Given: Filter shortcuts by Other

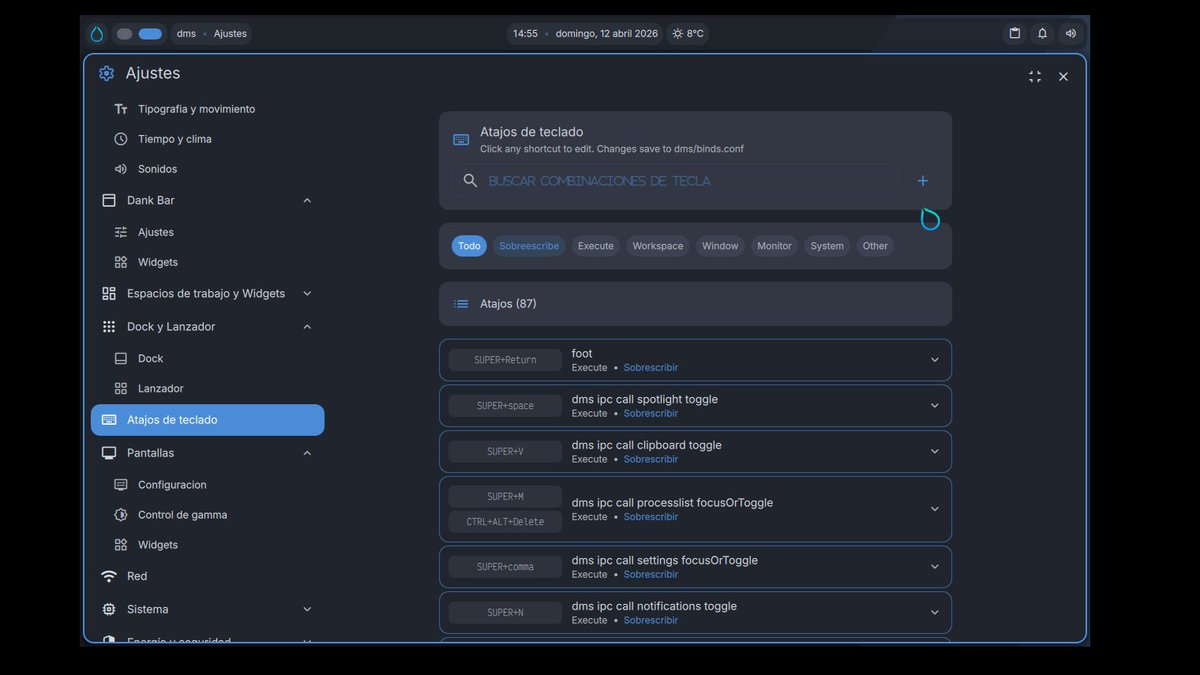Looking at the screenshot, I should coord(875,246).
